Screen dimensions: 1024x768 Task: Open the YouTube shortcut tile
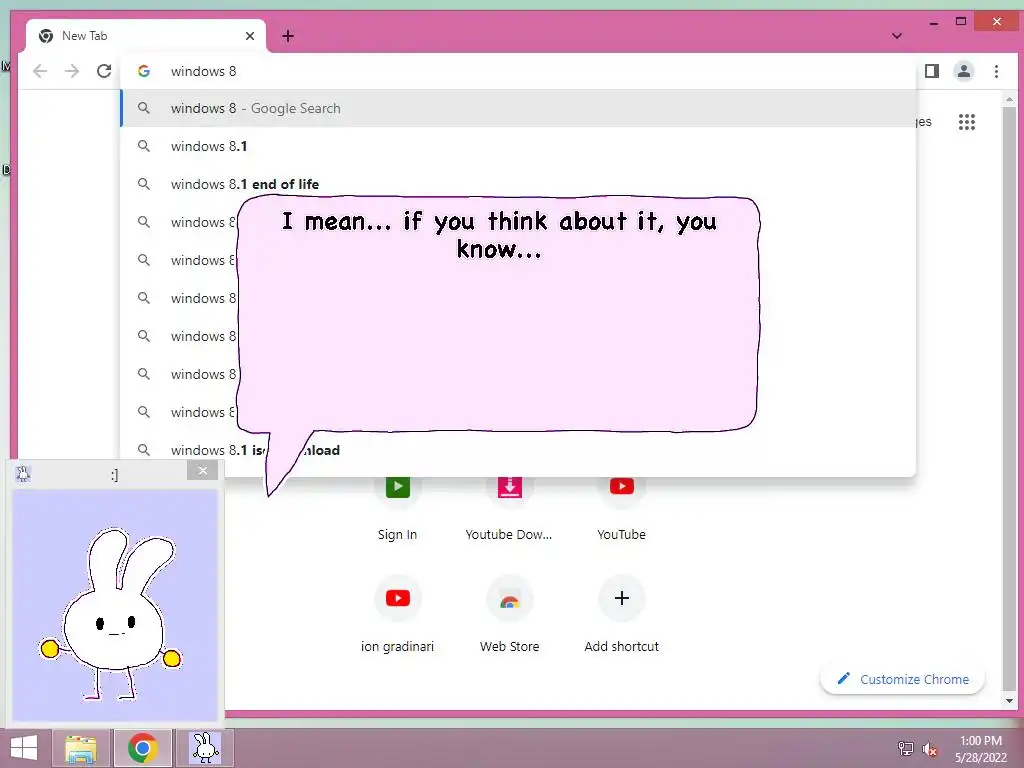coord(622,507)
